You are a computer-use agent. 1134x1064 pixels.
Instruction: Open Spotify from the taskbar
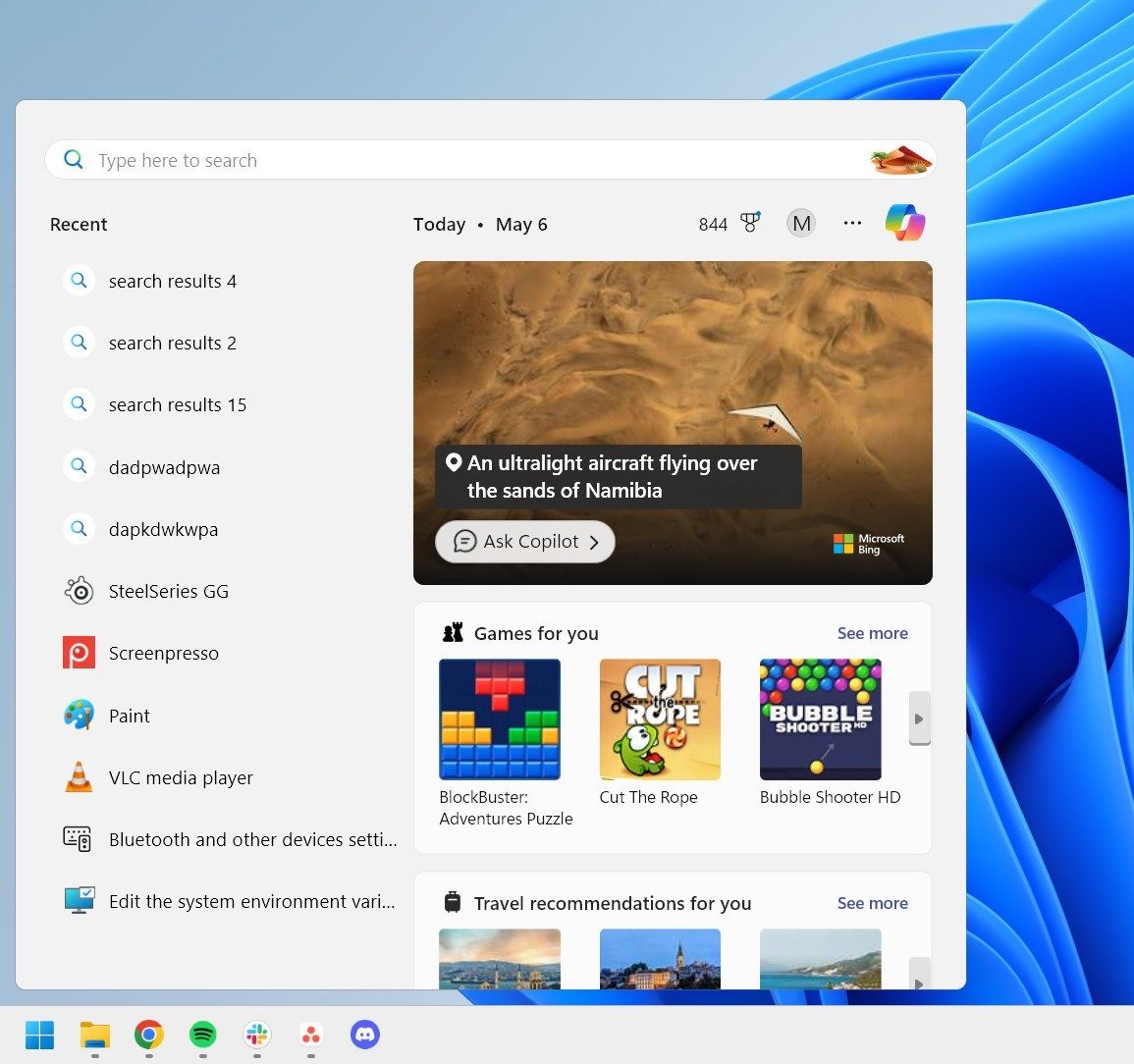click(x=202, y=1035)
